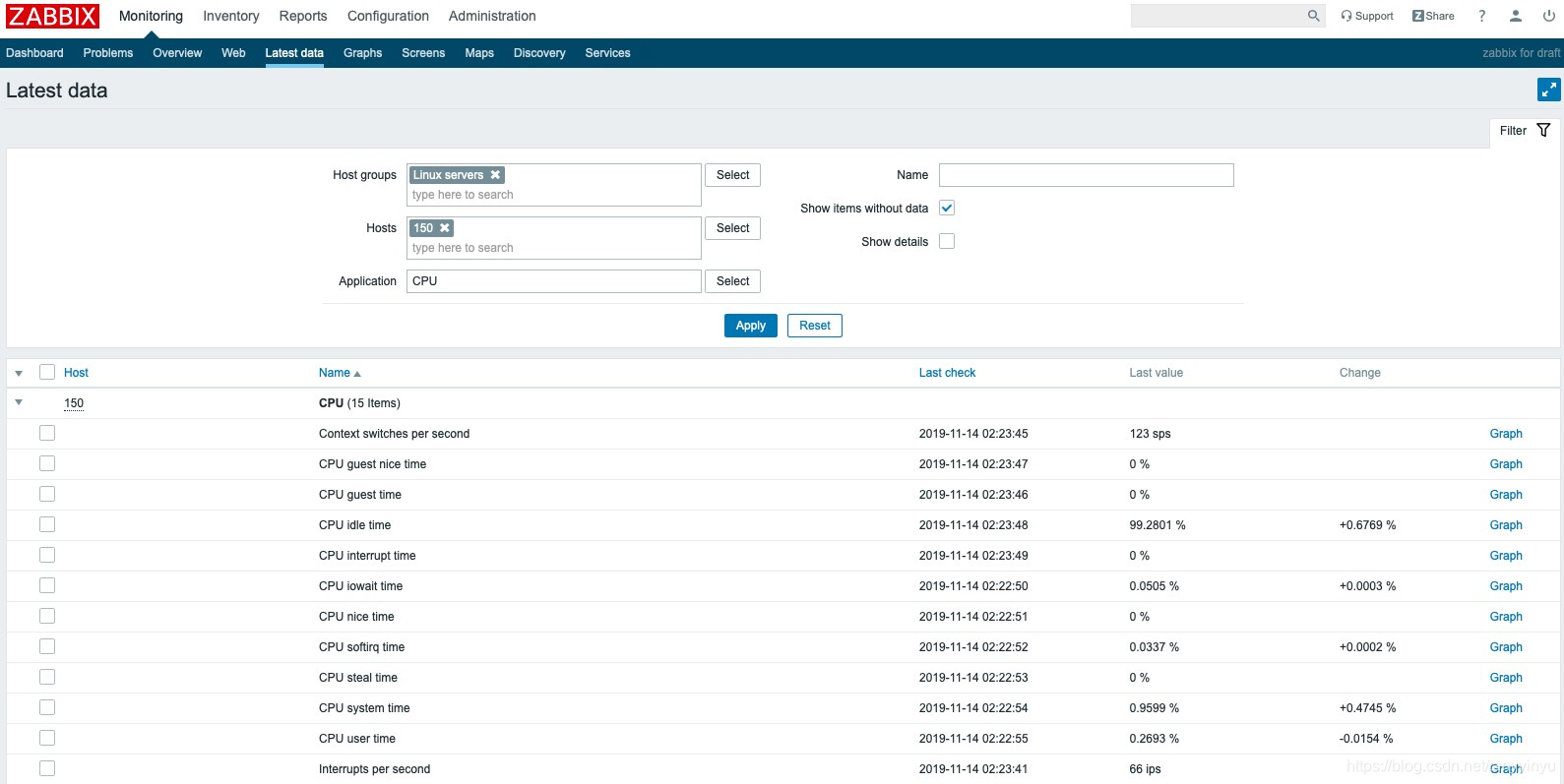Open Reports menu
Image resolution: width=1564 pixels, height=784 pixels.
(x=303, y=16)
